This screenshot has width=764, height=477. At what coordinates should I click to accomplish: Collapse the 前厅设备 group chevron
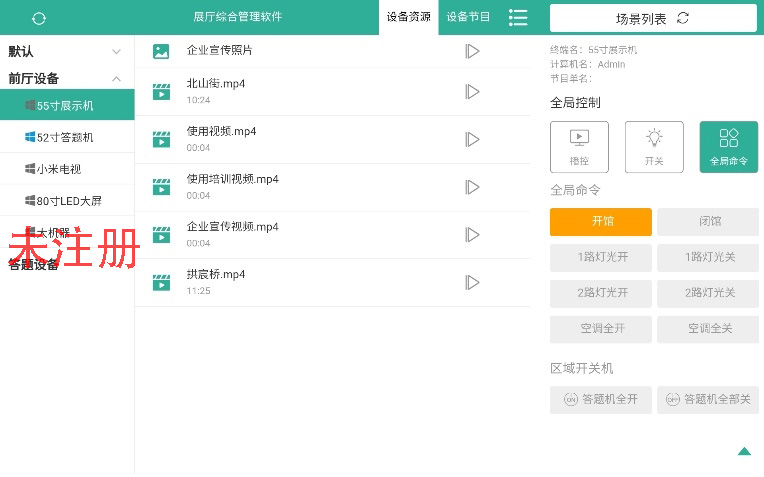click(116, 78)
